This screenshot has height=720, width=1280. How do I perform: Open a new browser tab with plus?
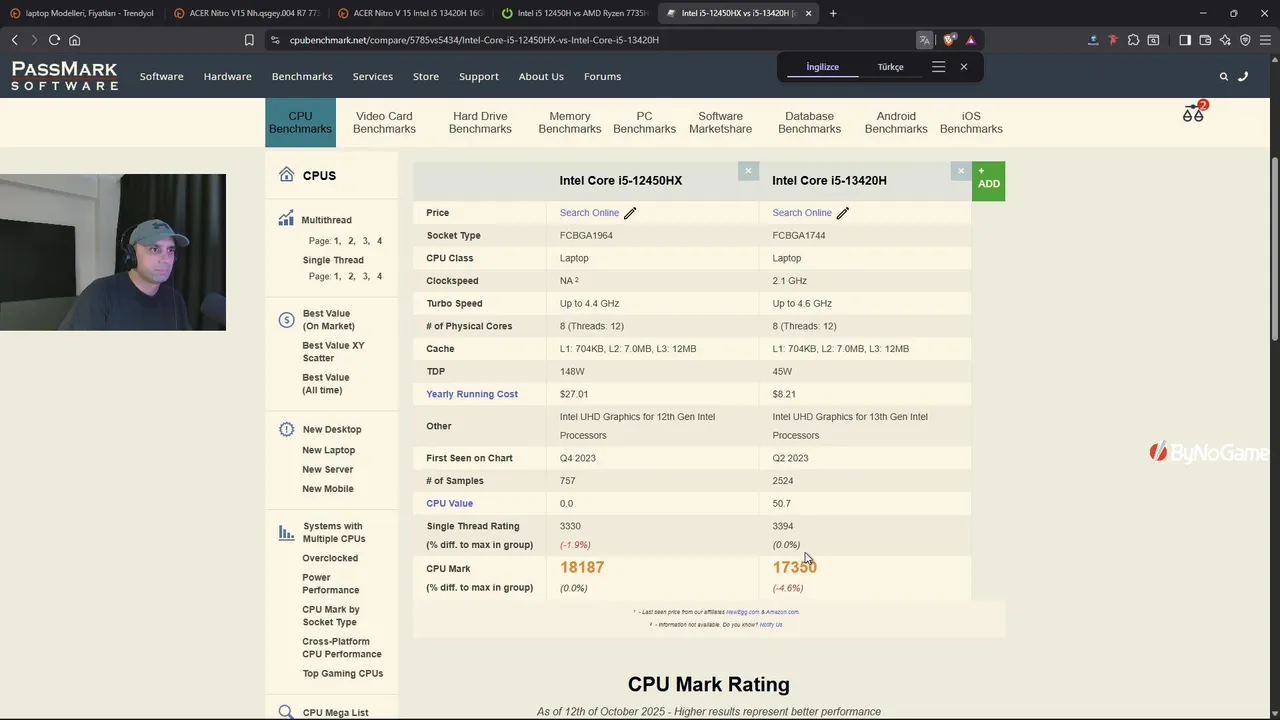coord(833,13)
